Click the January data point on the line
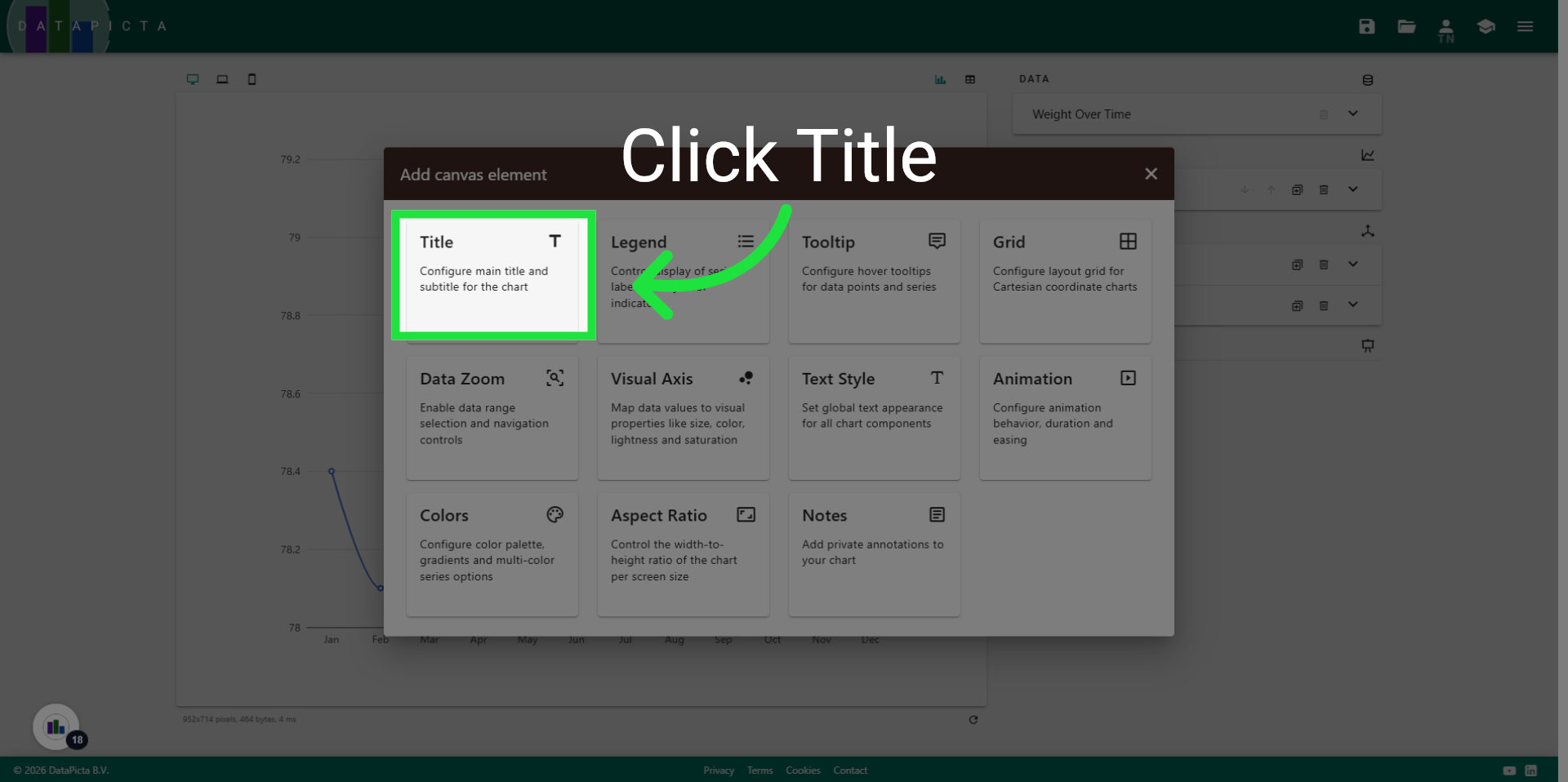Image resolution: width=1568 pixels, height=782 pixels. [x=332, y=472]
